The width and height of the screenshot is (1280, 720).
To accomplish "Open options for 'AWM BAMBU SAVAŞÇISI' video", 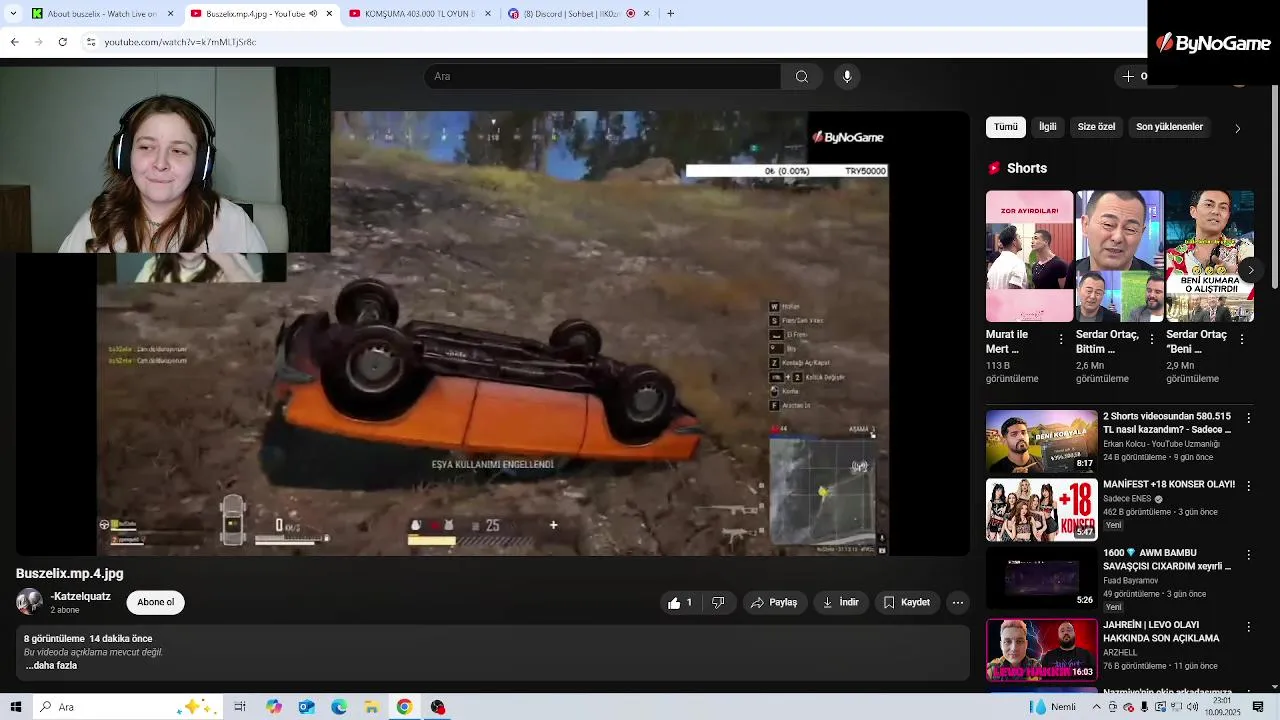I will [1248, 555].
